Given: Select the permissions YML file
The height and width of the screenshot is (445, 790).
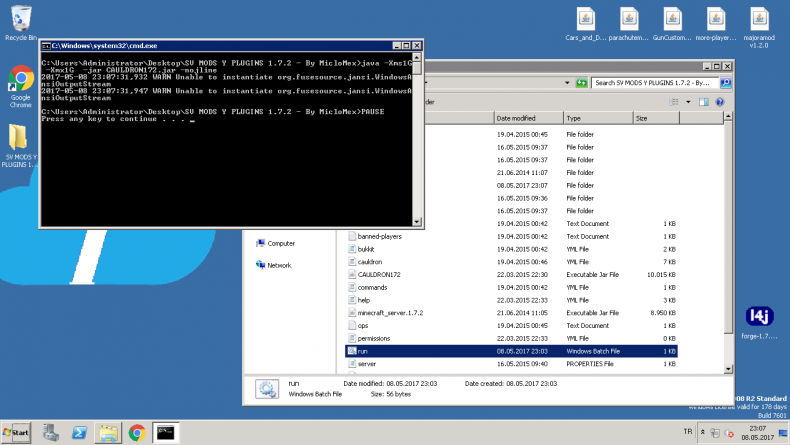Looking at the screenshot, I should pyautogui.click(x=511, y=338).
